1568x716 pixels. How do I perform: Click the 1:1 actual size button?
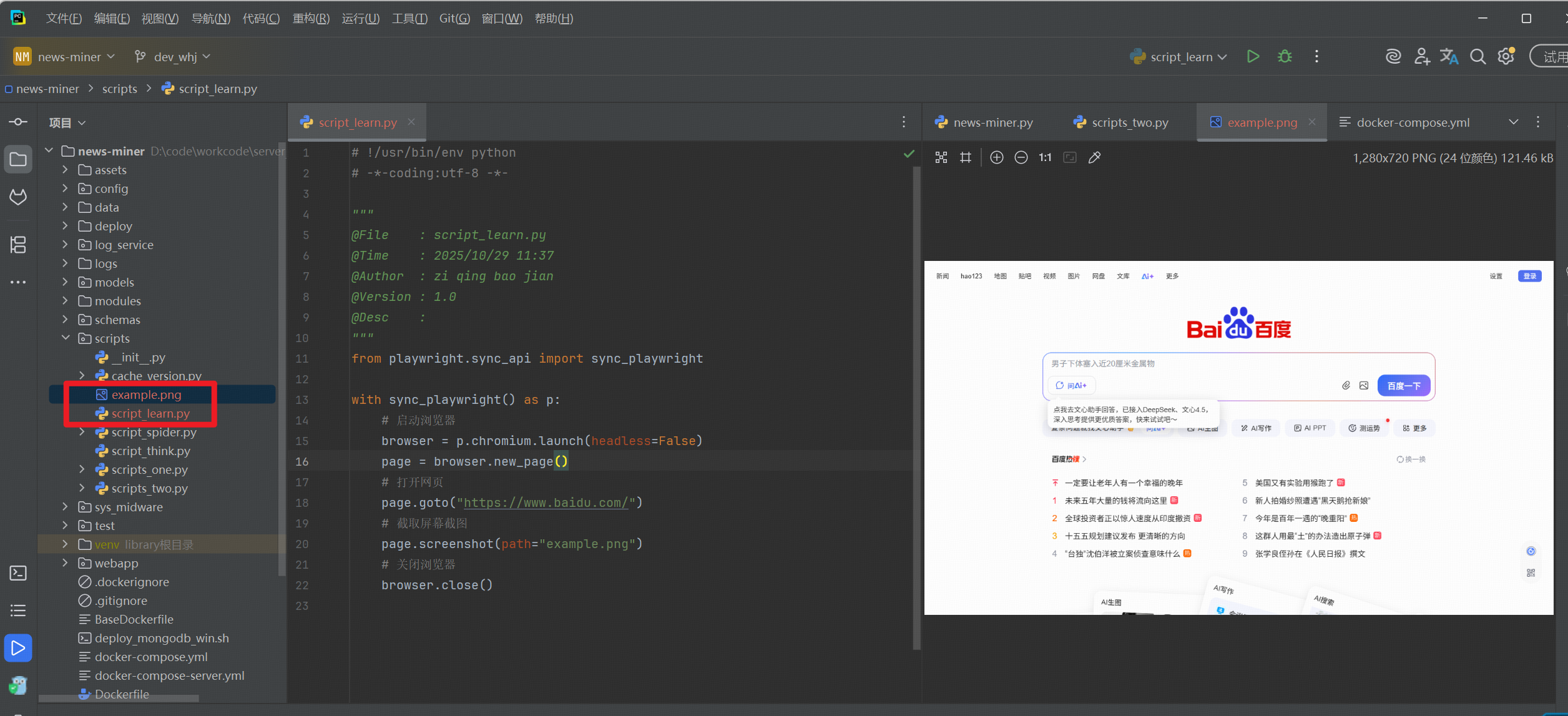point(1045,158)
